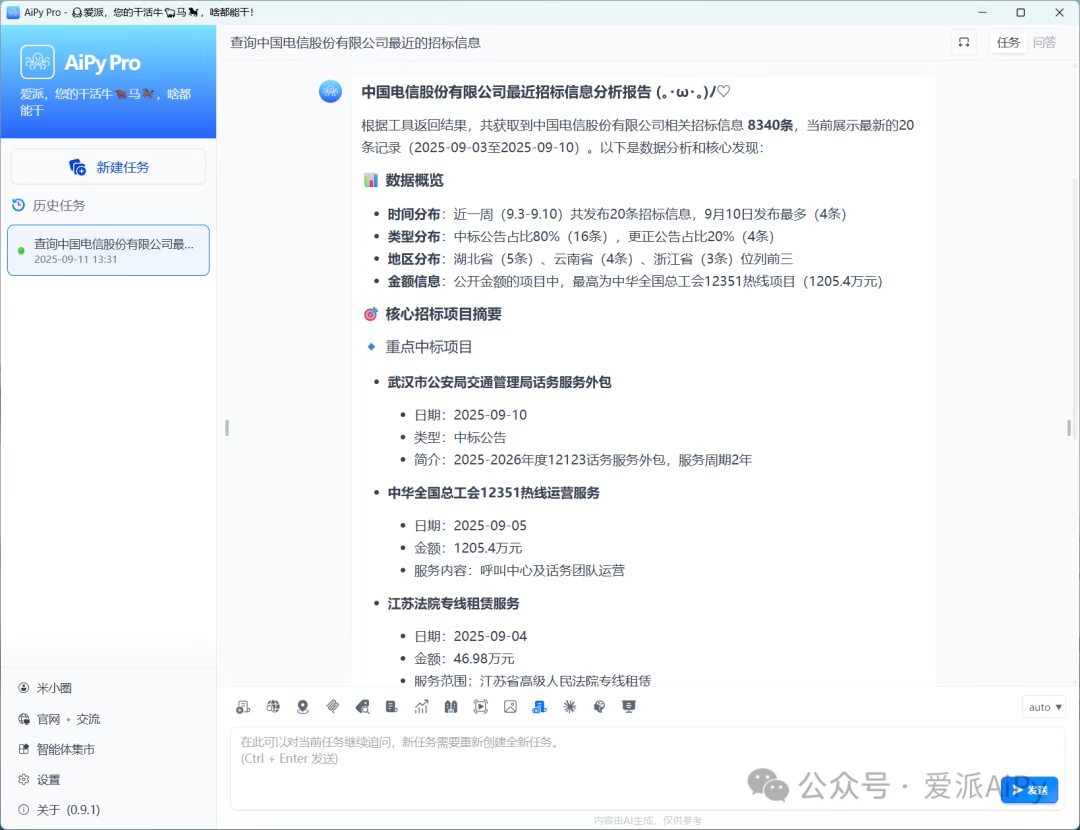Click the 类型分布 bullet line
This screenshot has height=830, width=1080.
tap(581, 237)
